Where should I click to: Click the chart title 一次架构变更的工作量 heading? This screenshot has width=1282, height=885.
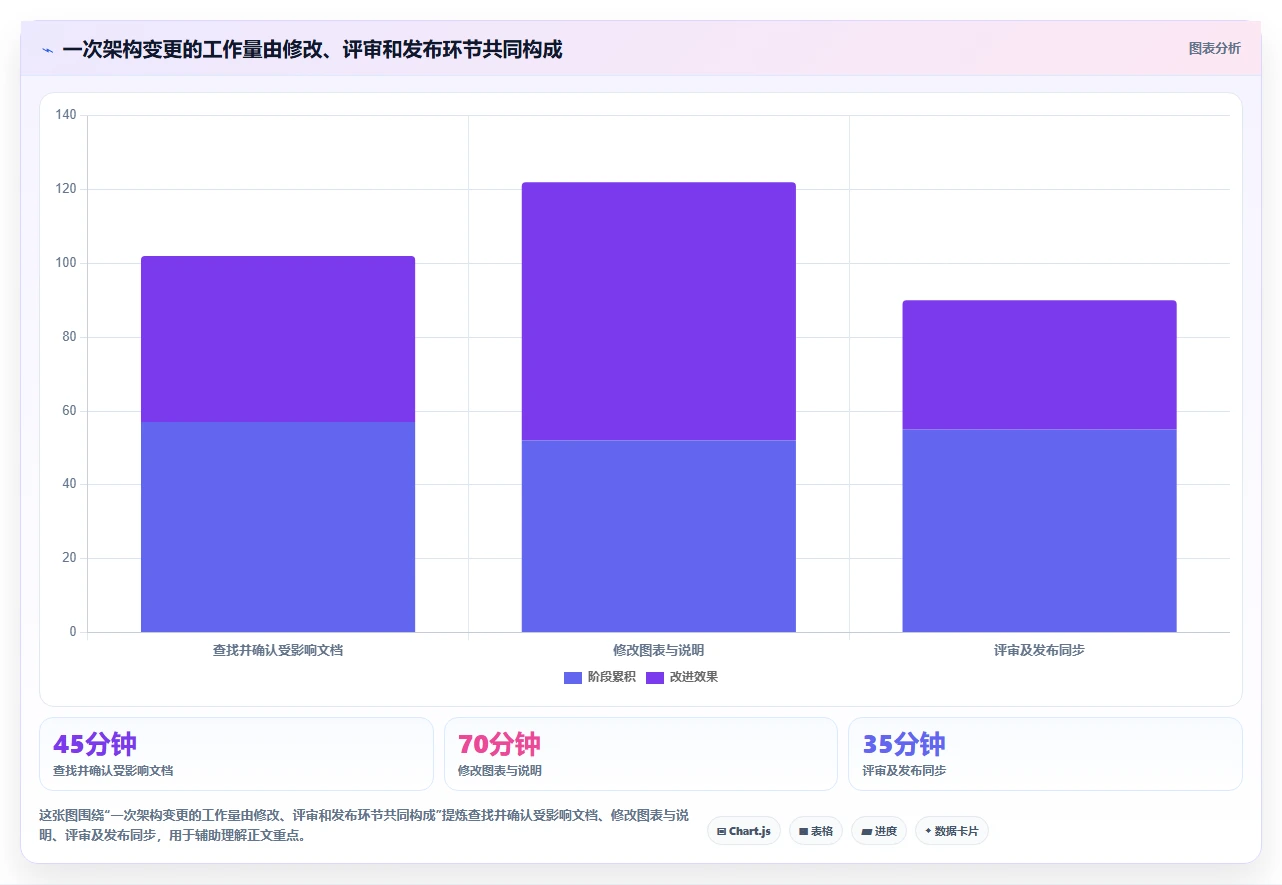312,49
